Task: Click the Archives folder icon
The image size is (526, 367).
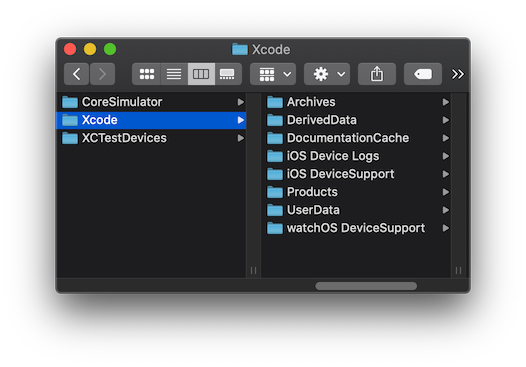Action: point(275,102)
